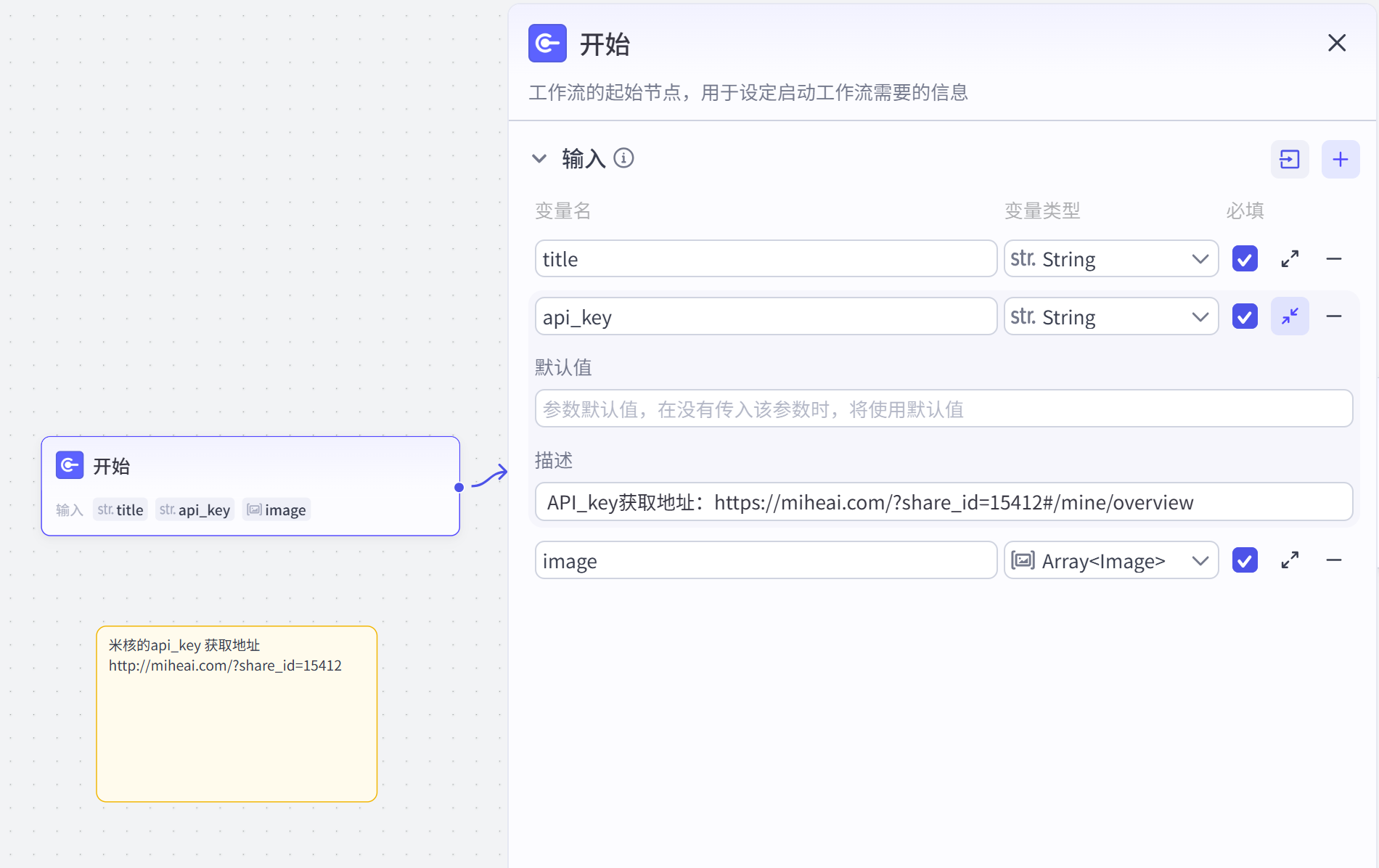Open Array<Image> type dropdown
Viewport: 1379px width, 868px height.
(x=1110, y=560)
